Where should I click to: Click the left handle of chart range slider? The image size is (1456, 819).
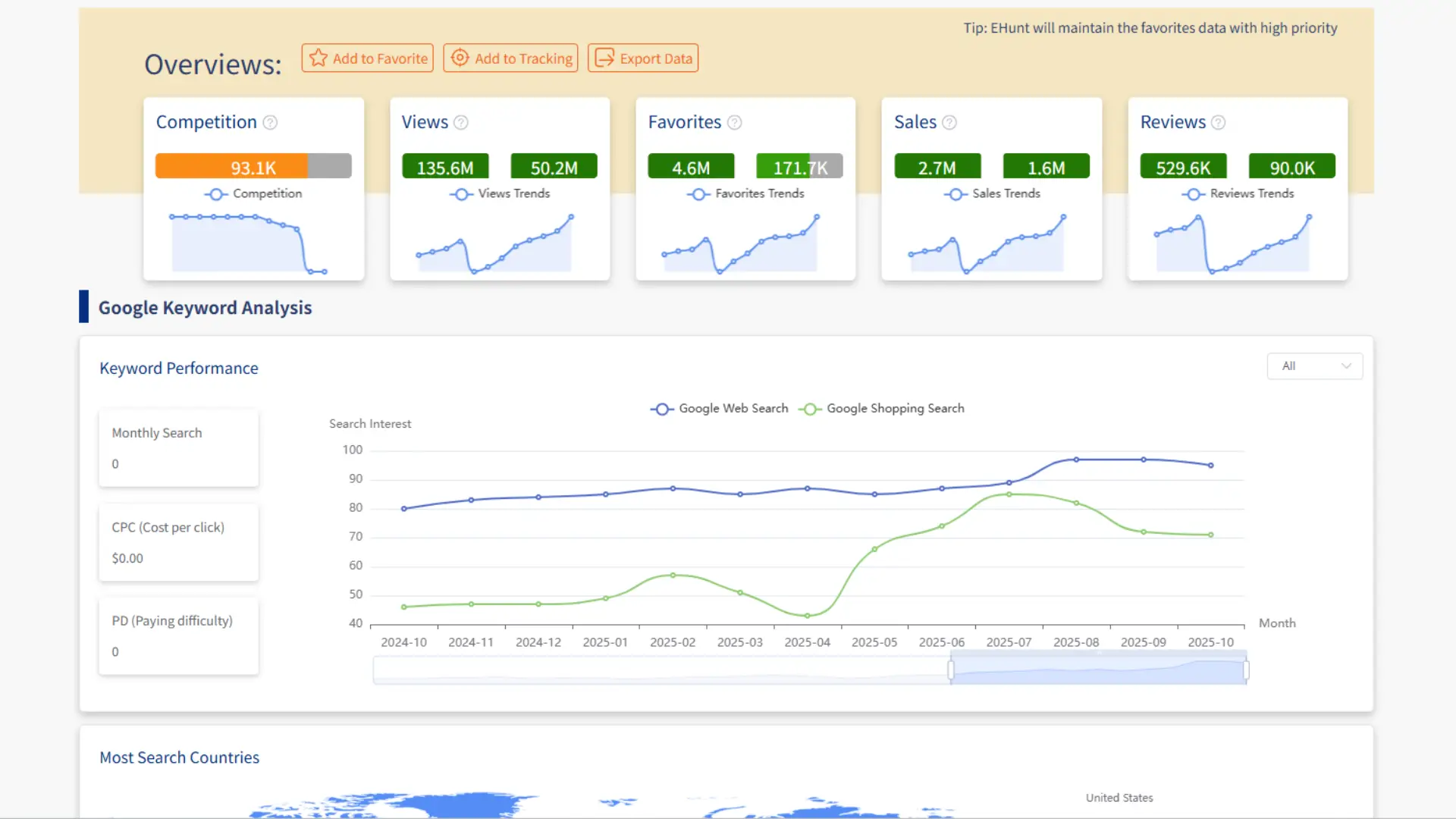951,670
